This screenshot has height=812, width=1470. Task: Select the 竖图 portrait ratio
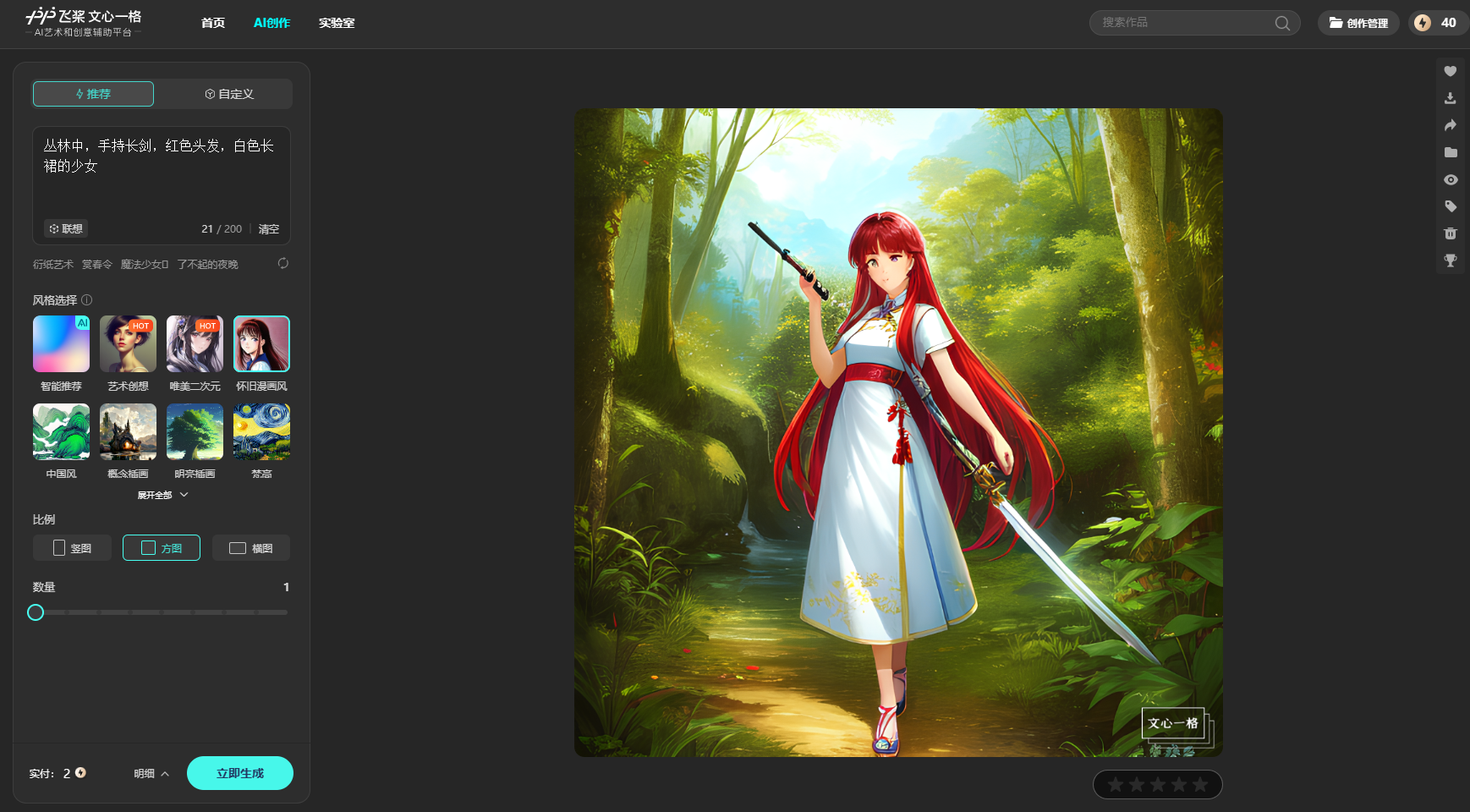(72, 548)
